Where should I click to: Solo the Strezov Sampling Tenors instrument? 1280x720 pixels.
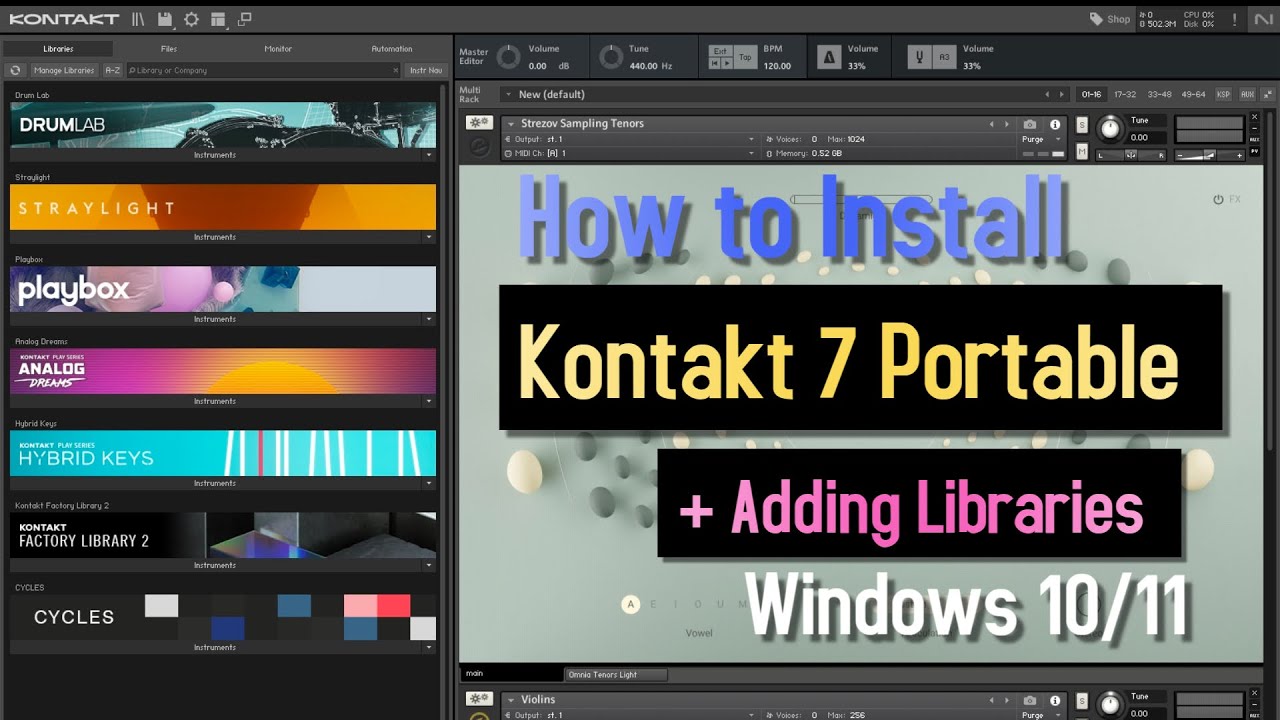coord(1082,125)
